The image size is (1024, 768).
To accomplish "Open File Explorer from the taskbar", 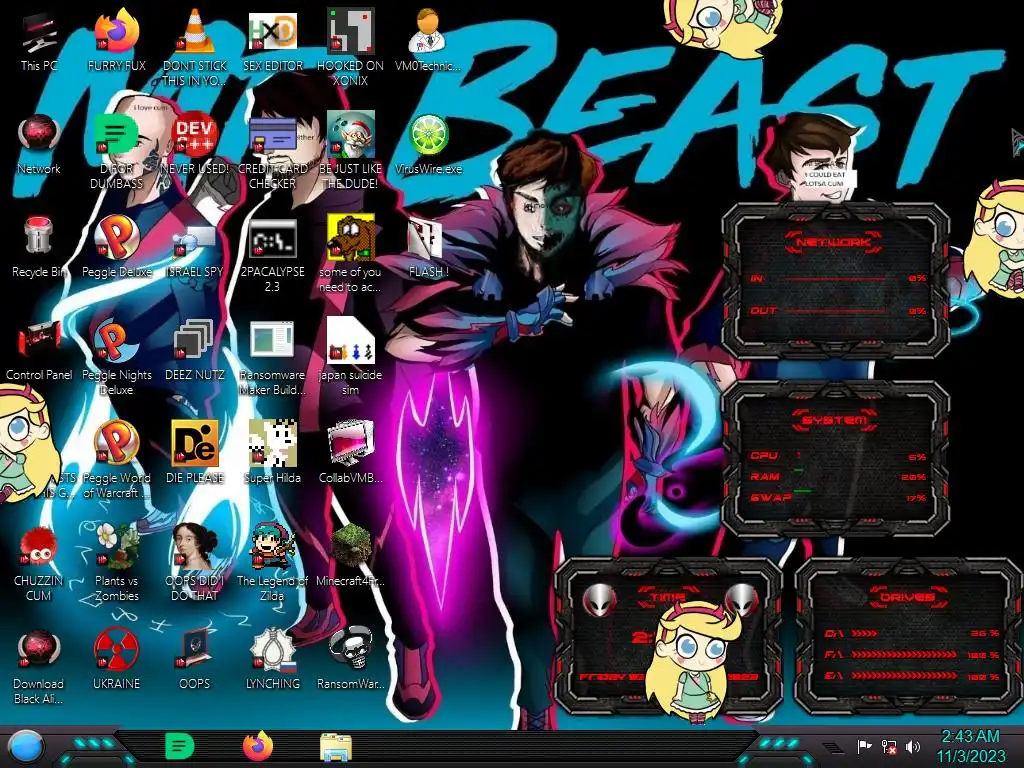I will tap(336, 747).
